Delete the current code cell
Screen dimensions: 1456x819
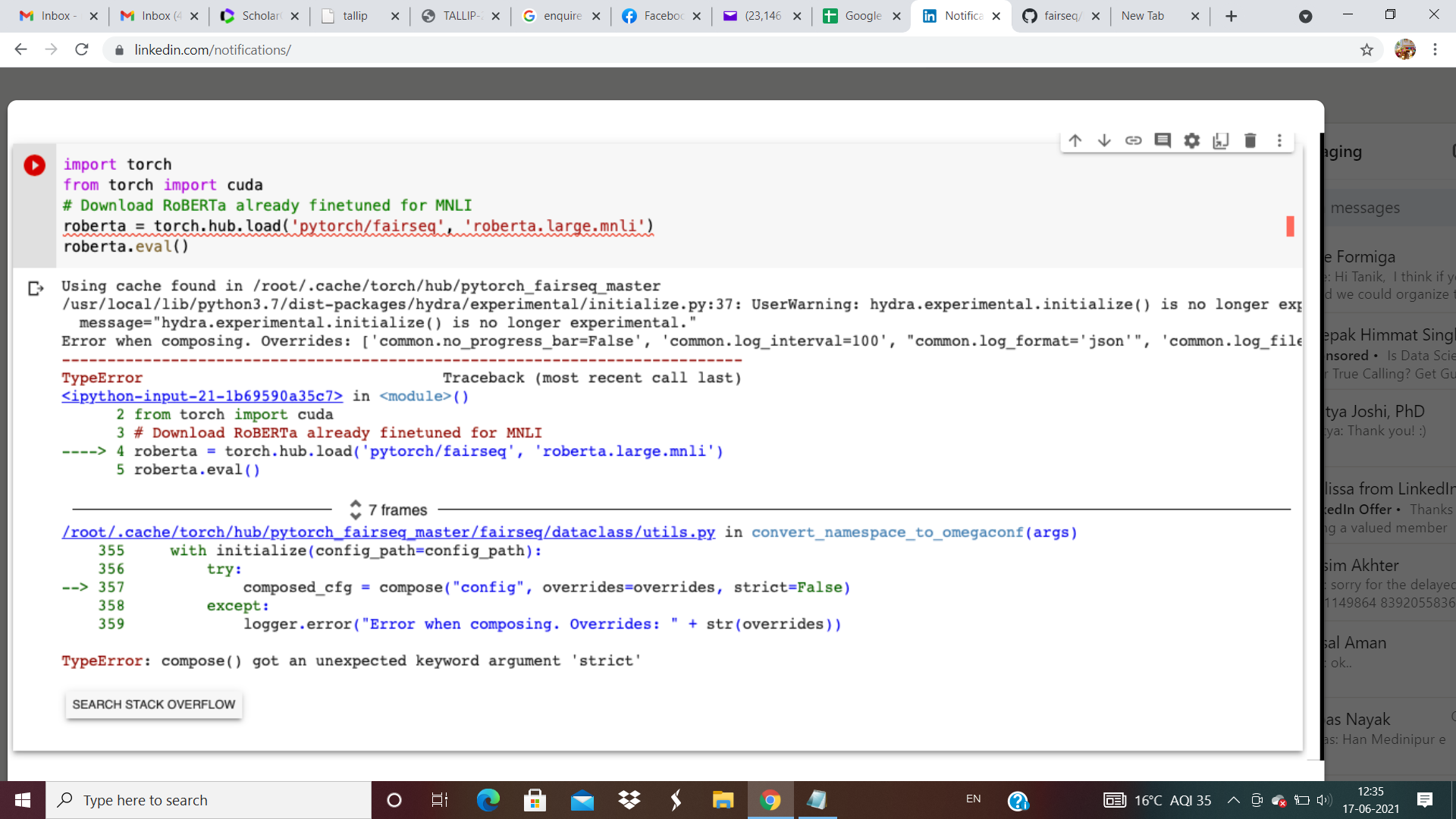coord(1250,140)
